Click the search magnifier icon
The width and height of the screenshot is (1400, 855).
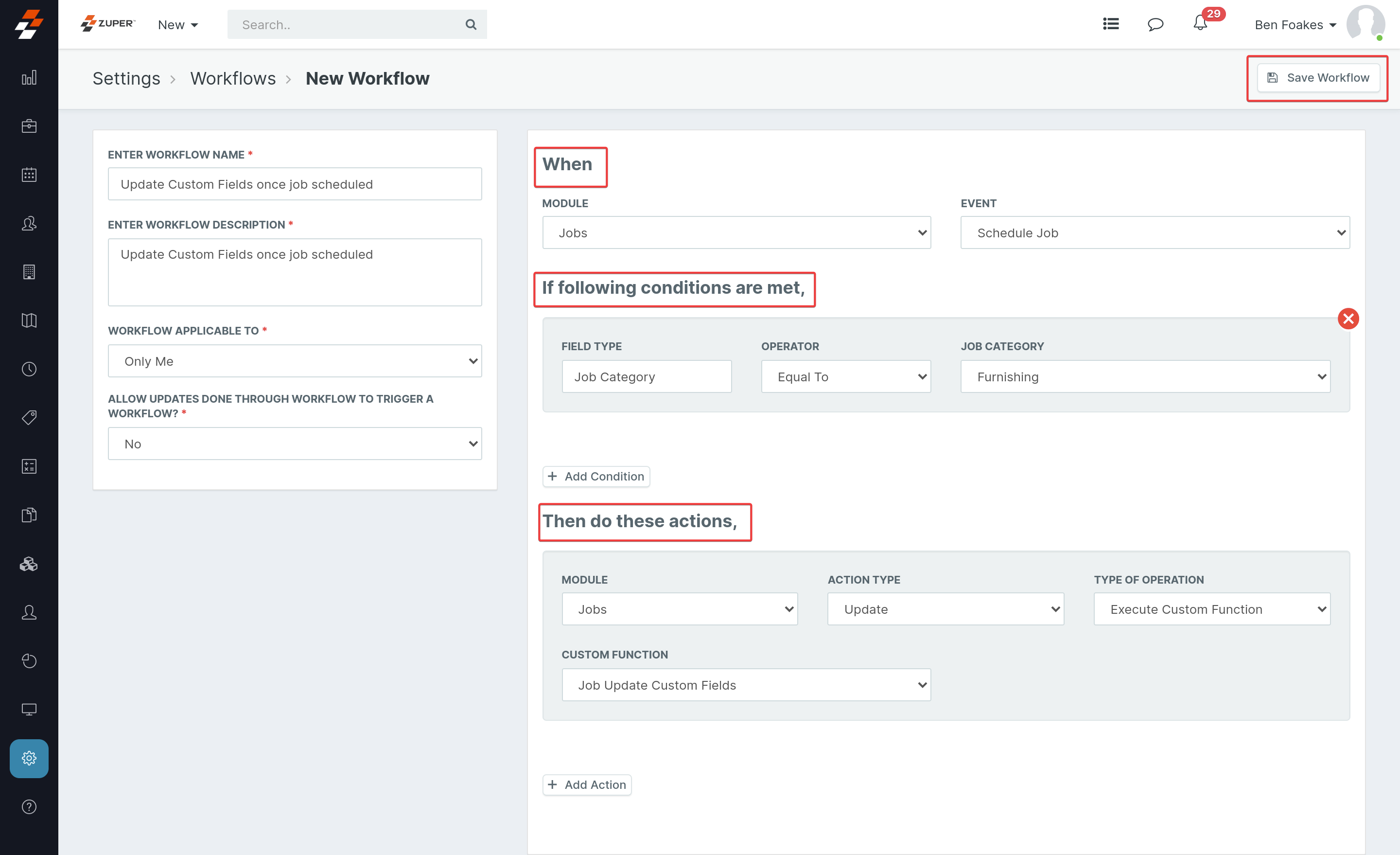coord(471,24)
